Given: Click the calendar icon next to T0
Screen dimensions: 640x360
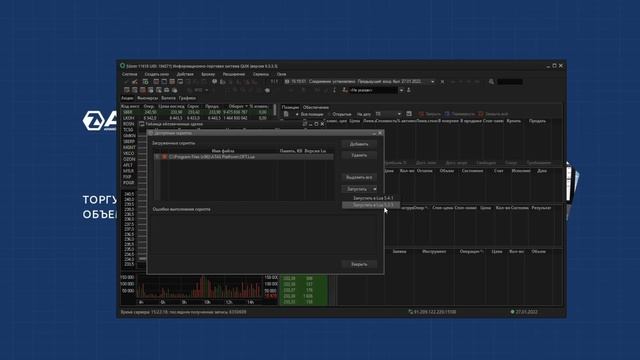Looking at the screenshot, I should click(x=409, y=114).
